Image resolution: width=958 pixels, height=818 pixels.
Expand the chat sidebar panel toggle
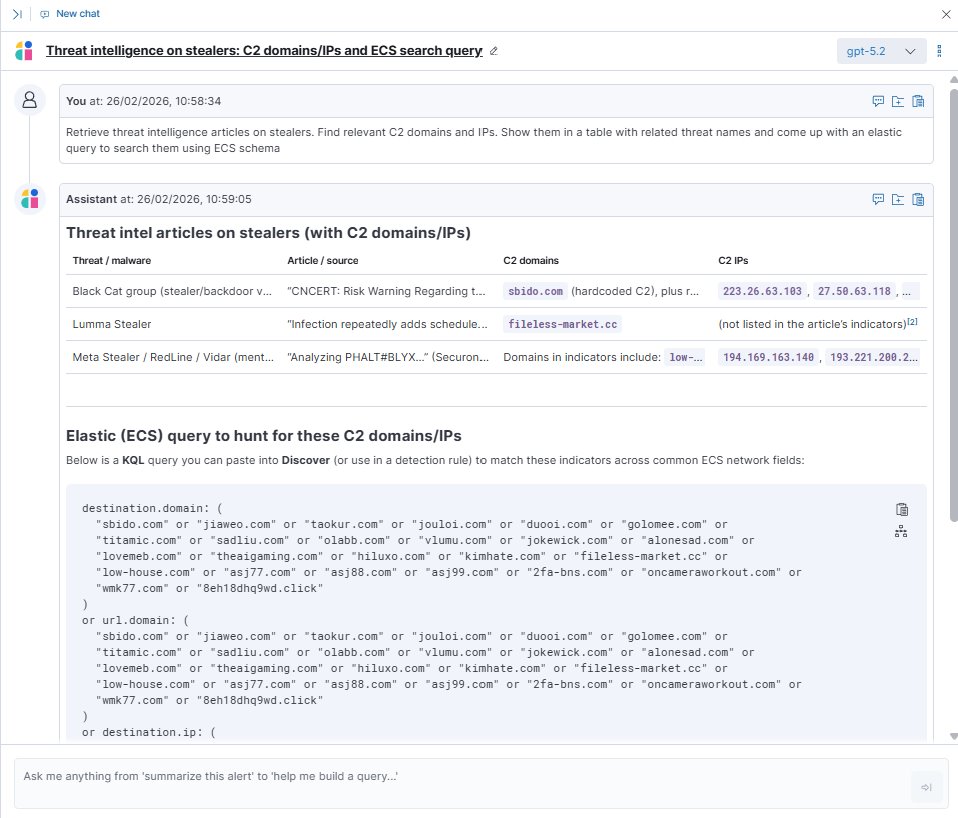click(17, 14)
